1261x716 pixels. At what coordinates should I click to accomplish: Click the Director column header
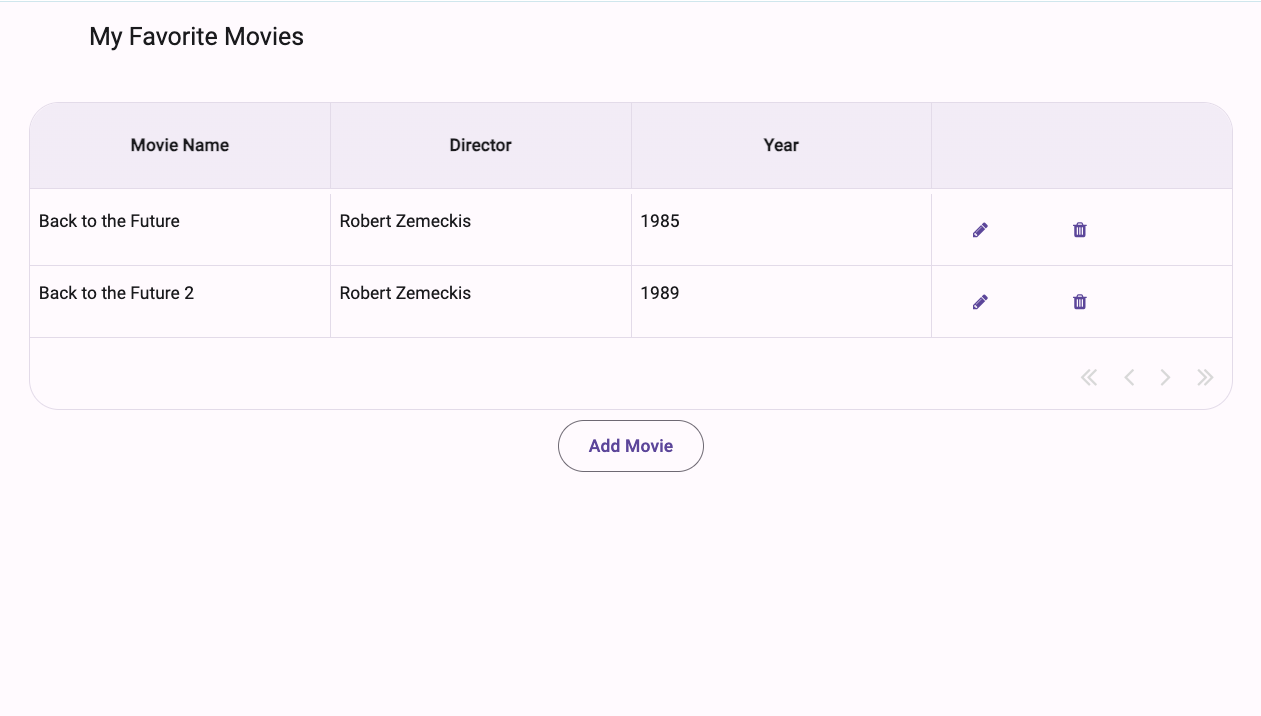click(480, 144)
